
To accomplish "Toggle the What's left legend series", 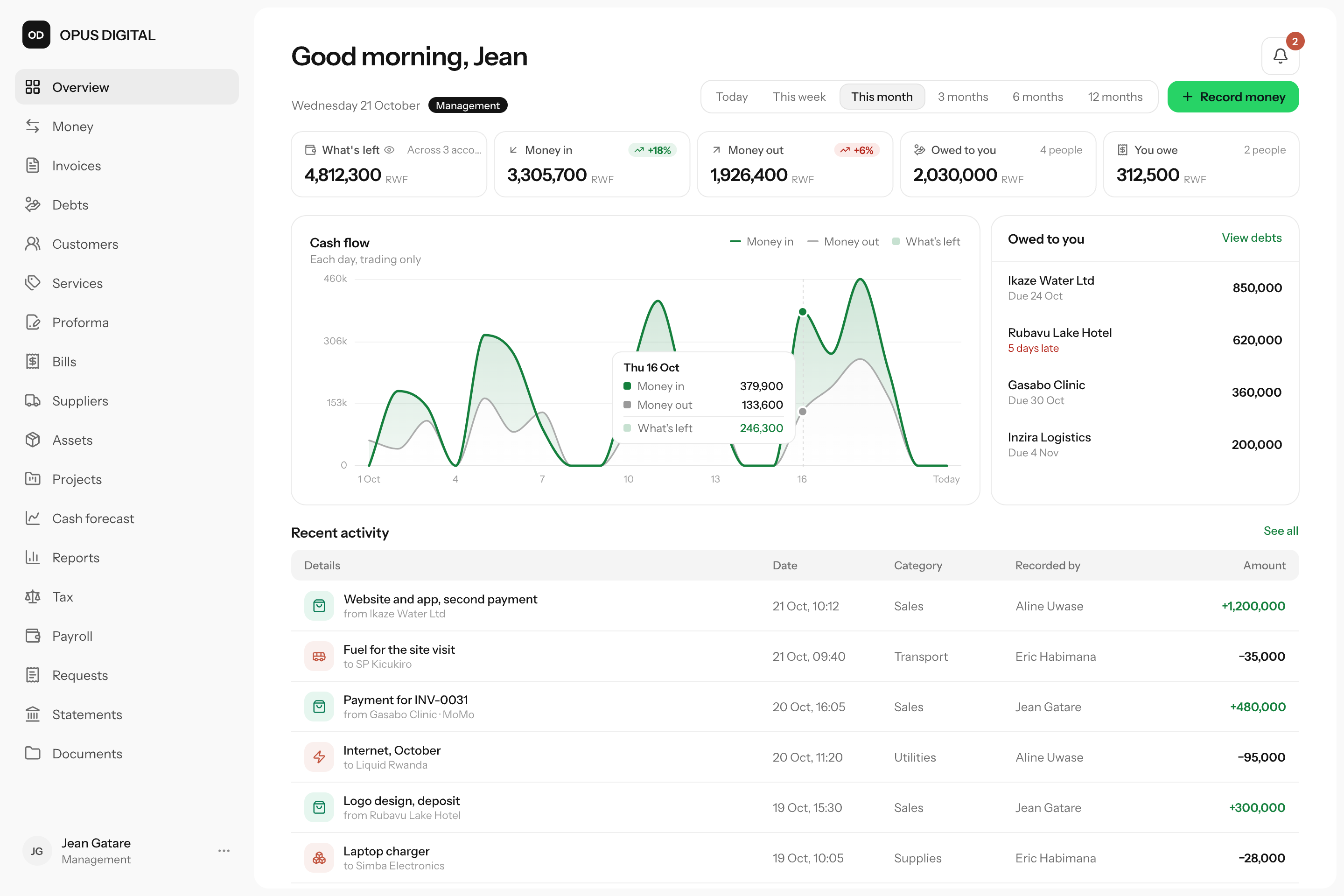I will click(926, 242).
